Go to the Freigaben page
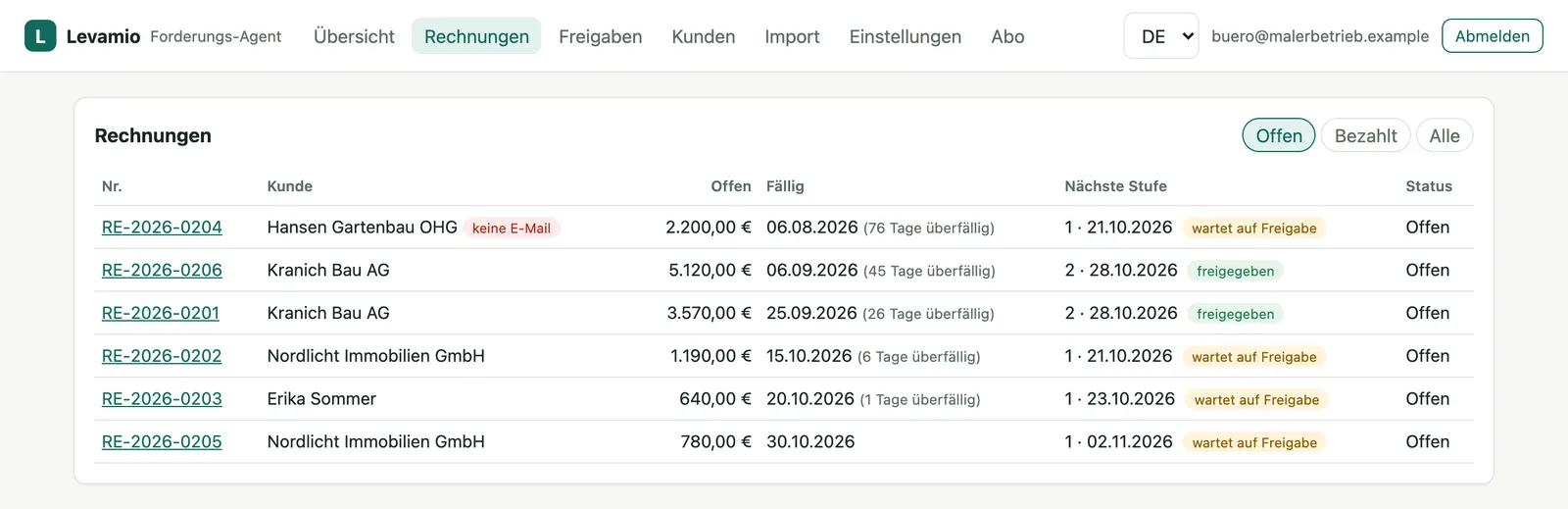Viewport: 1568px width, 509px height. tap(601, 36)
